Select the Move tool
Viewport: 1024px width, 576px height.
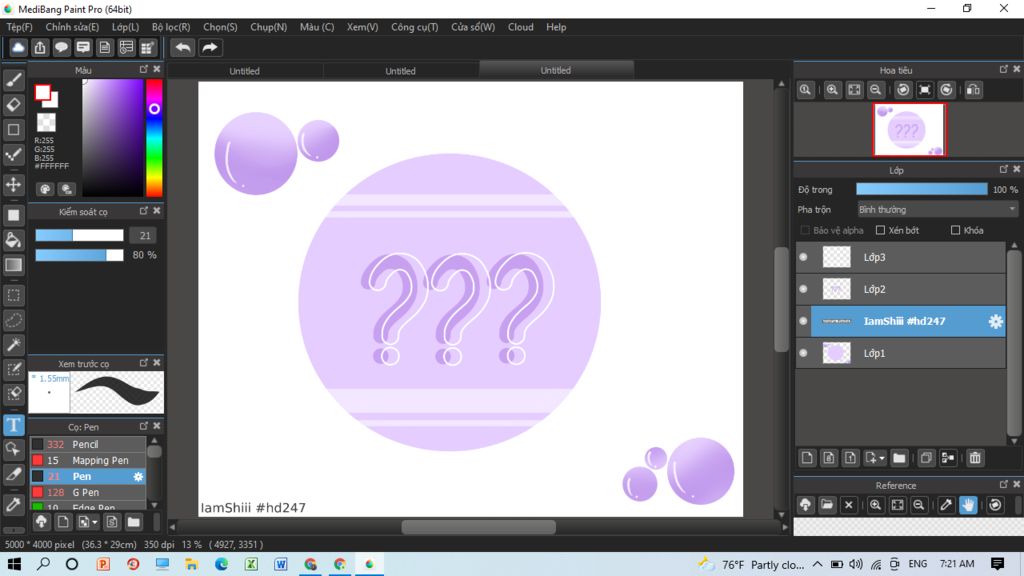[13, 184]
